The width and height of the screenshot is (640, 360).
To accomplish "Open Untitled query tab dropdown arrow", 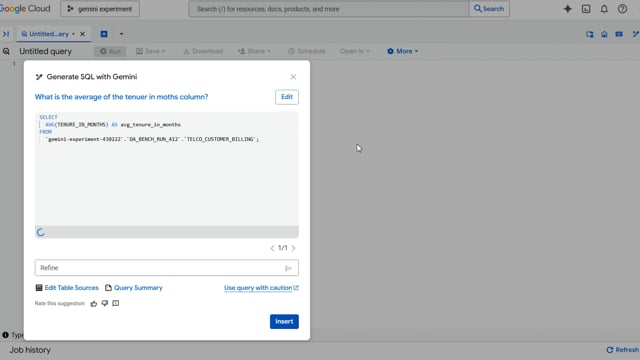I will point(73,34).
